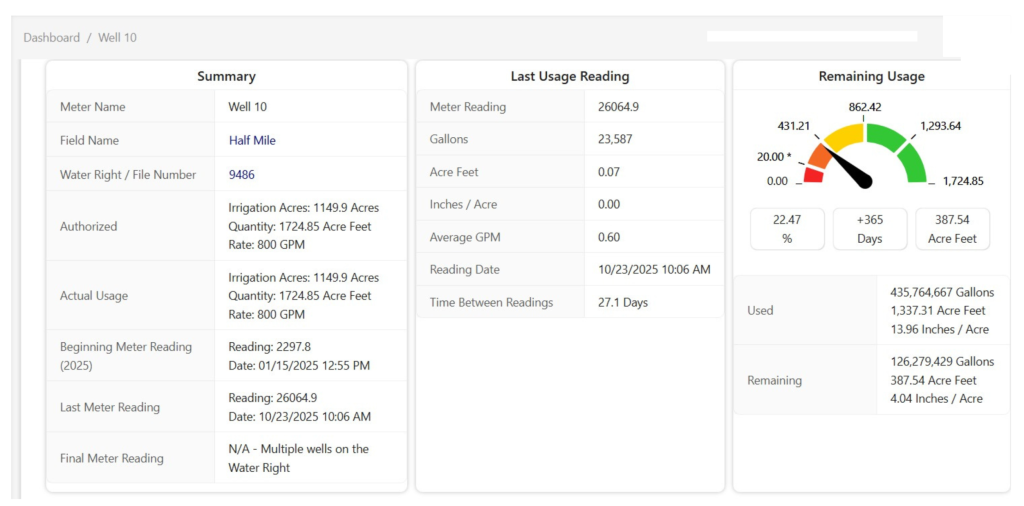Viewport: 1024px width, 506px height.
Task: Open water right number 9486 link
Action: 242,175
